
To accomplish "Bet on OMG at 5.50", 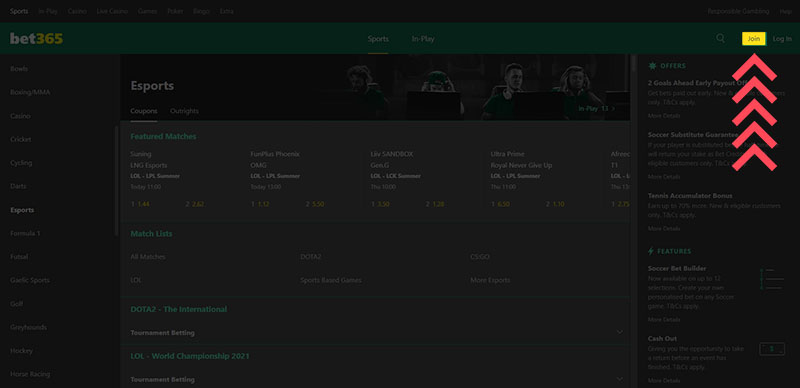I will 315,204.
